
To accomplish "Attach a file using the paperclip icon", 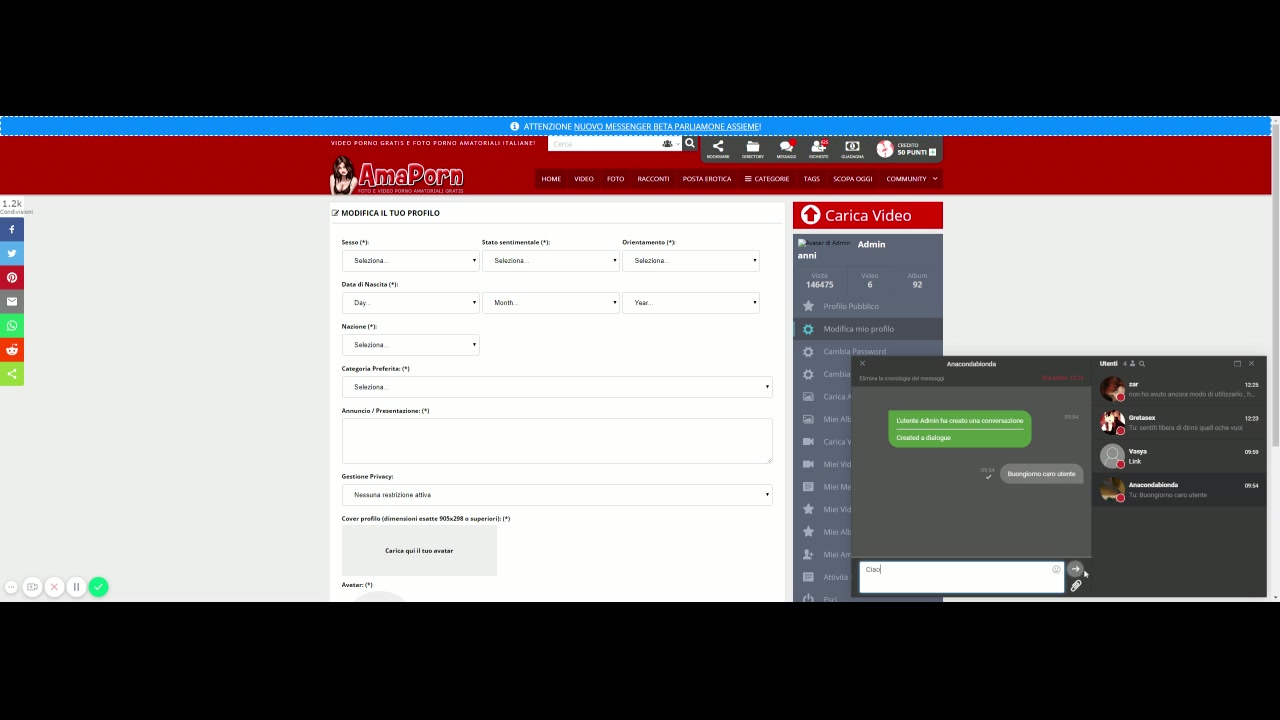I will coord(1076,586).
